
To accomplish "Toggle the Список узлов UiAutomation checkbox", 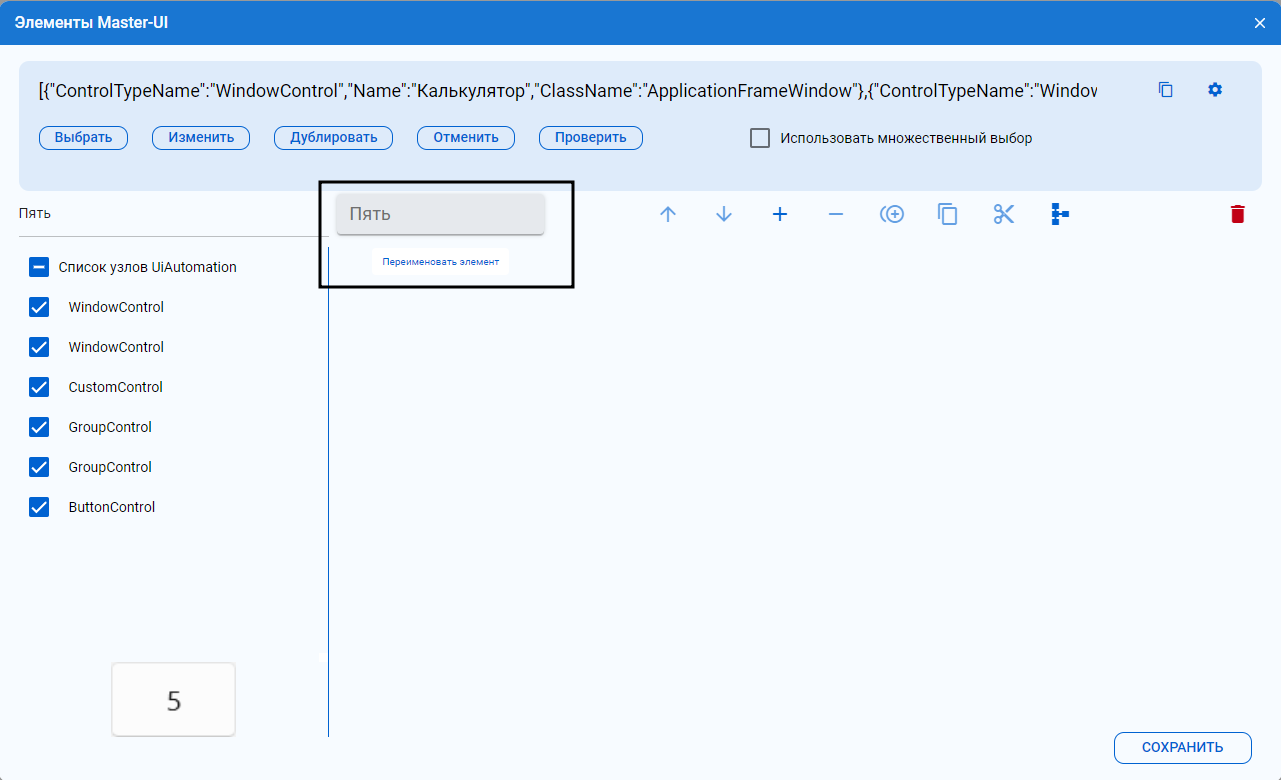I will click(39, 267).
